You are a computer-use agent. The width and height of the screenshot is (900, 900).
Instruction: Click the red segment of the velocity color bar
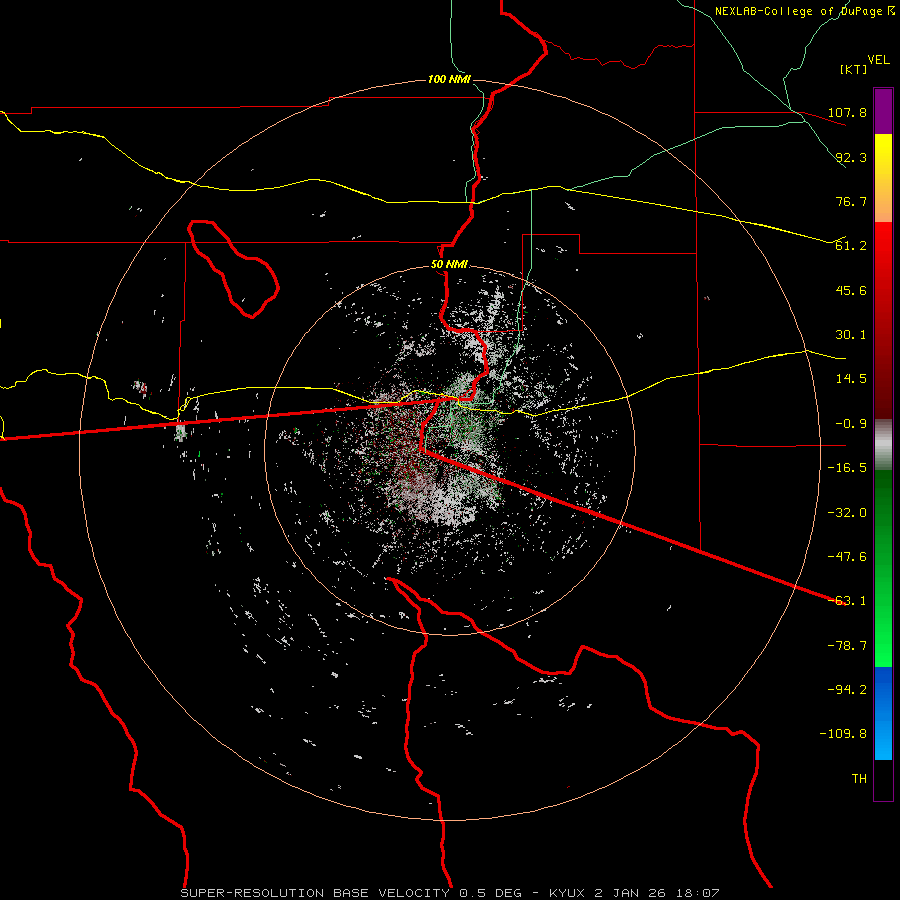pos(883,320)
